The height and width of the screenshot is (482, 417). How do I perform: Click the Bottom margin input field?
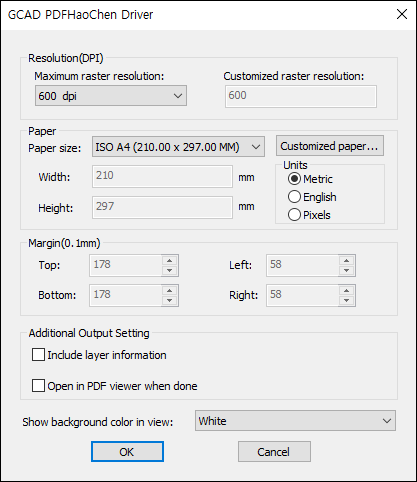(126, 295)
